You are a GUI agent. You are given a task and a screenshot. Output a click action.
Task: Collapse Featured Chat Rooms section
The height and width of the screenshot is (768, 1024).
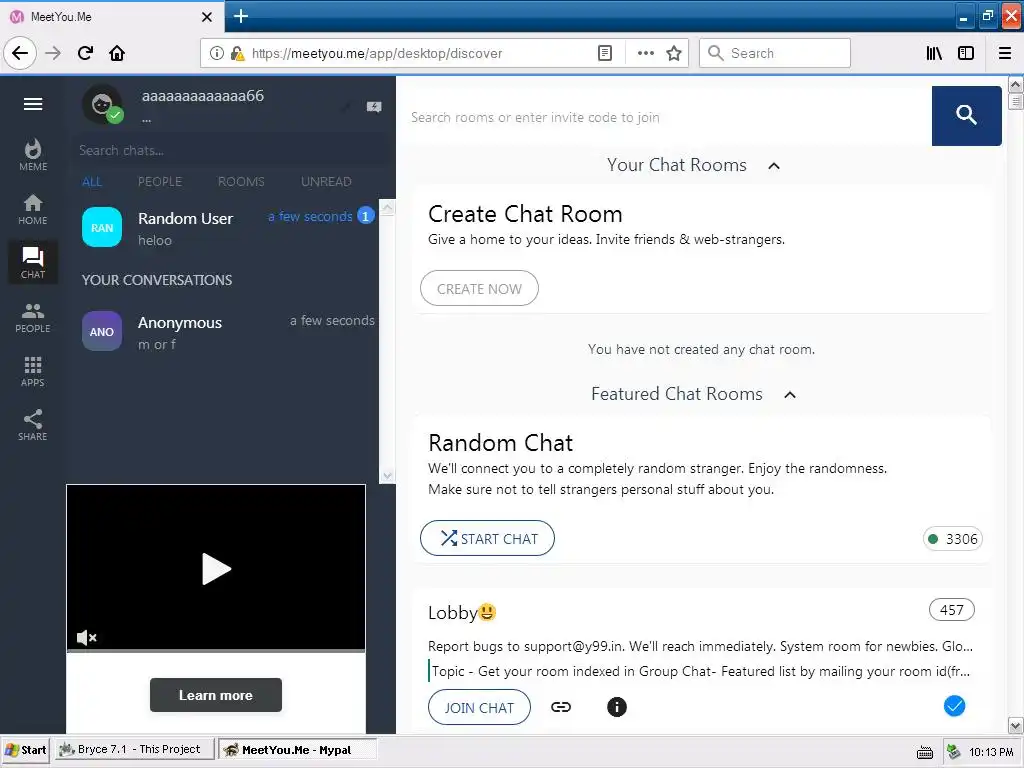(790, 394)
